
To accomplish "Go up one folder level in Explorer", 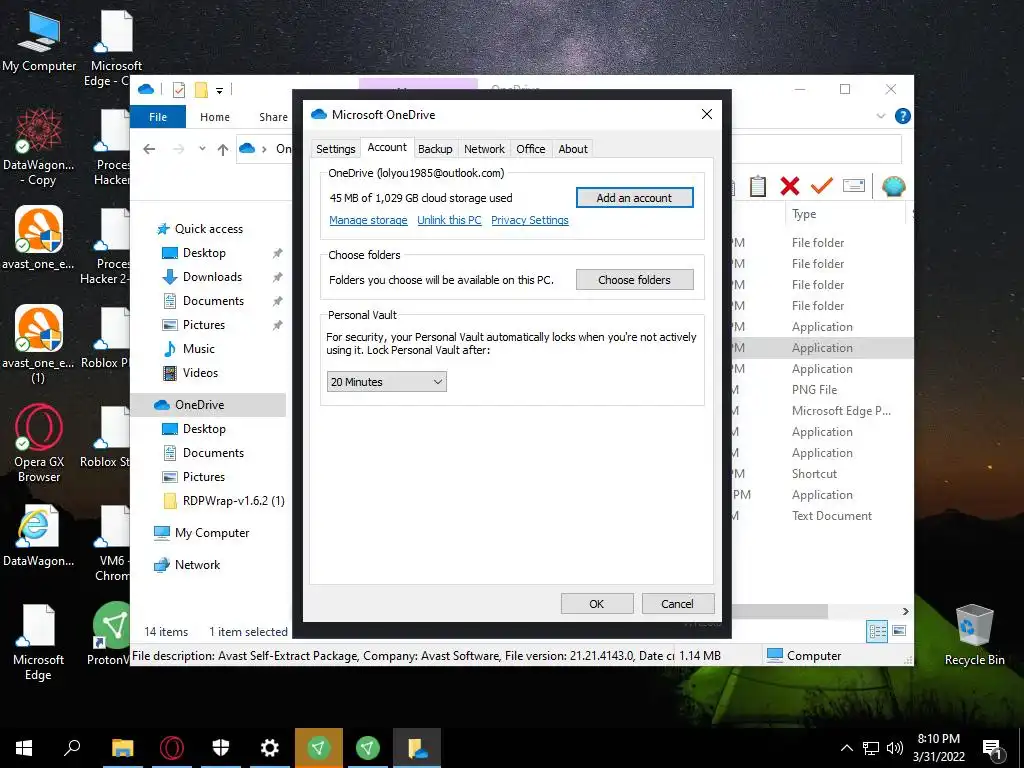I will click(x=223, y=150).
